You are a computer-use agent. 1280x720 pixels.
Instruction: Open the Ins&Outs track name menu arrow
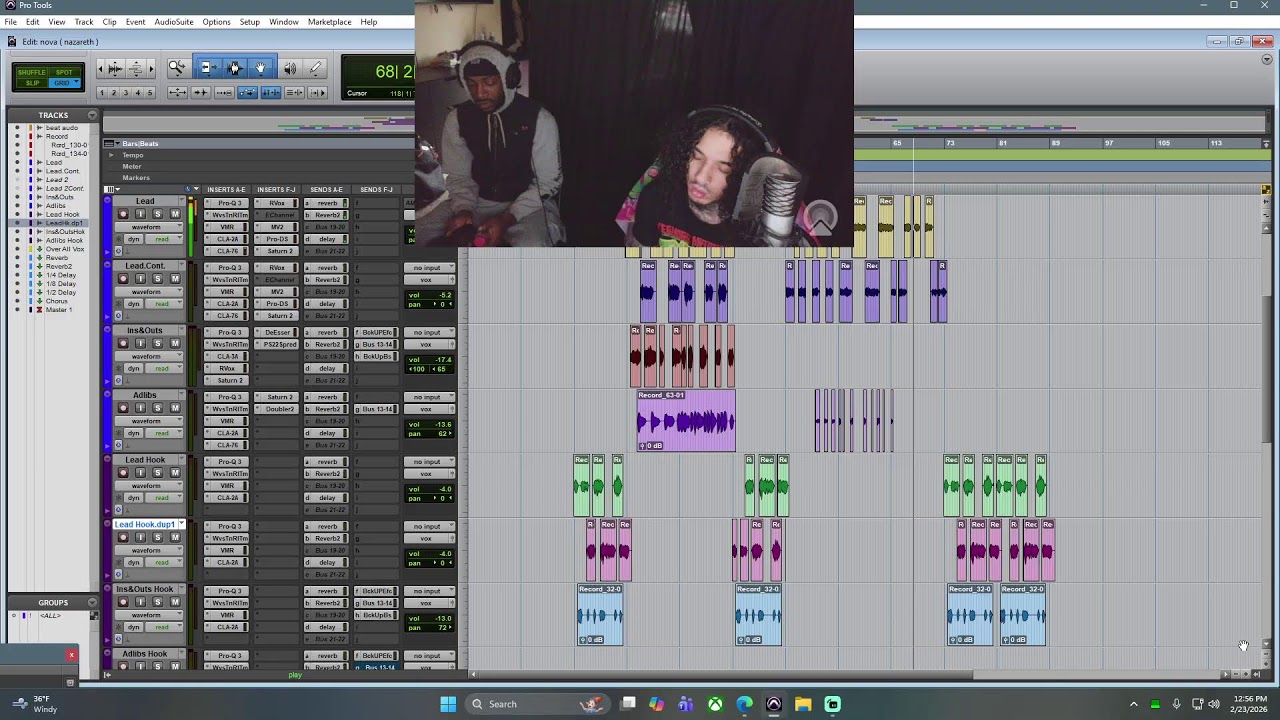click(x=180, y=331)
